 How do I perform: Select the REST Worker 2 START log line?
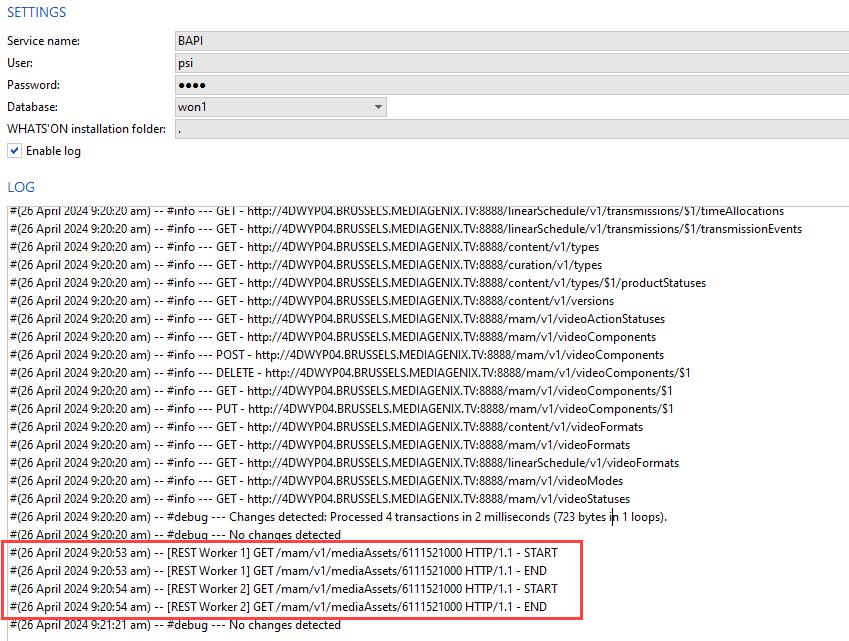[284, 589]
